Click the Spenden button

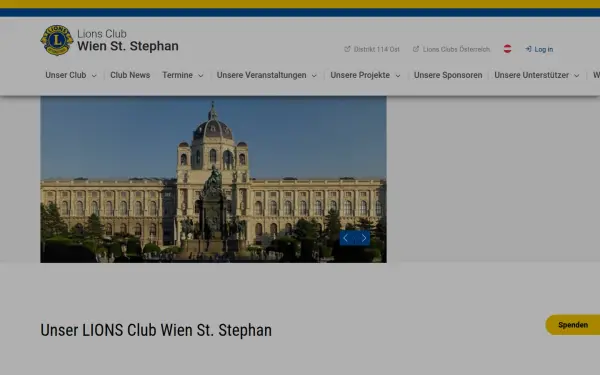(573, 325)
